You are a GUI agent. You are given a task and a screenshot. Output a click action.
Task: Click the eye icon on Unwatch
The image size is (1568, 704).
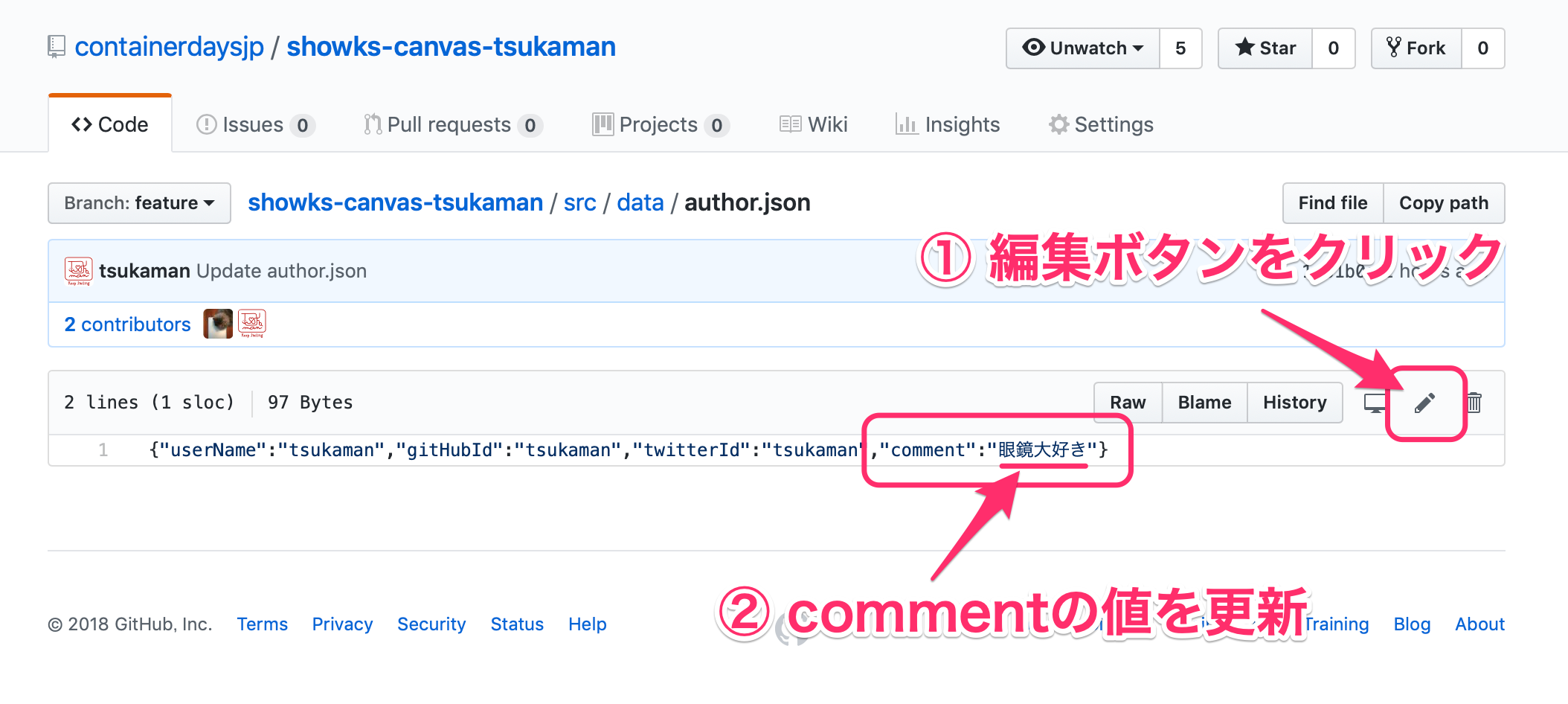1034,48
